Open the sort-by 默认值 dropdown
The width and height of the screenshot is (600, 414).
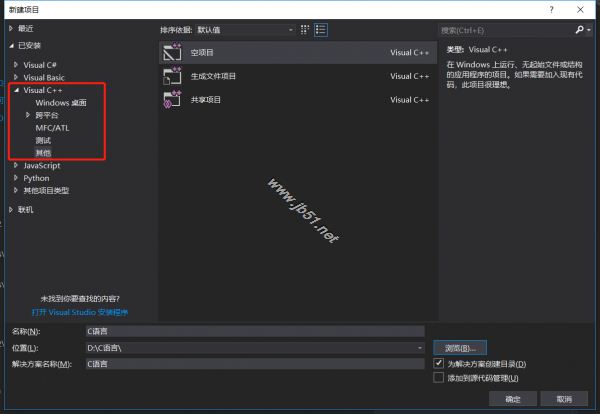(x=245, y=30)
